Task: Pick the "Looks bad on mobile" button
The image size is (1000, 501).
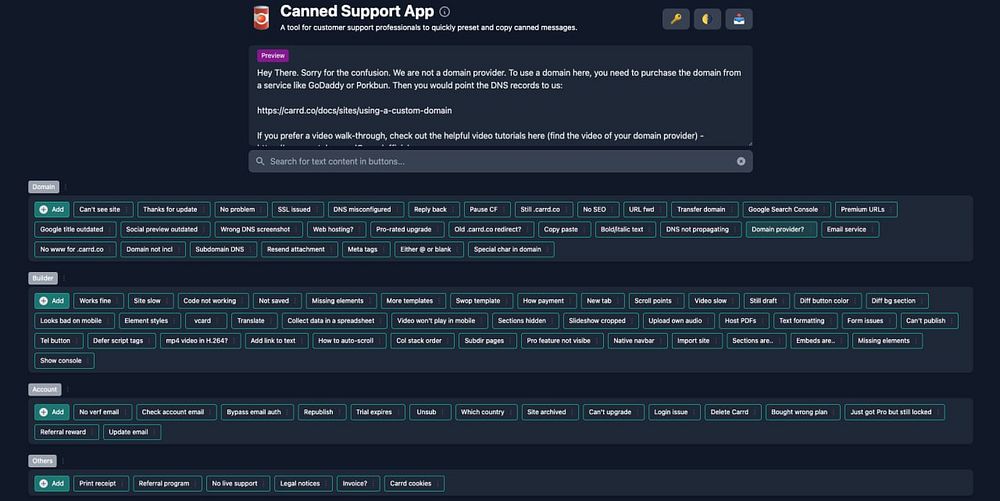Action: (75, 320)
